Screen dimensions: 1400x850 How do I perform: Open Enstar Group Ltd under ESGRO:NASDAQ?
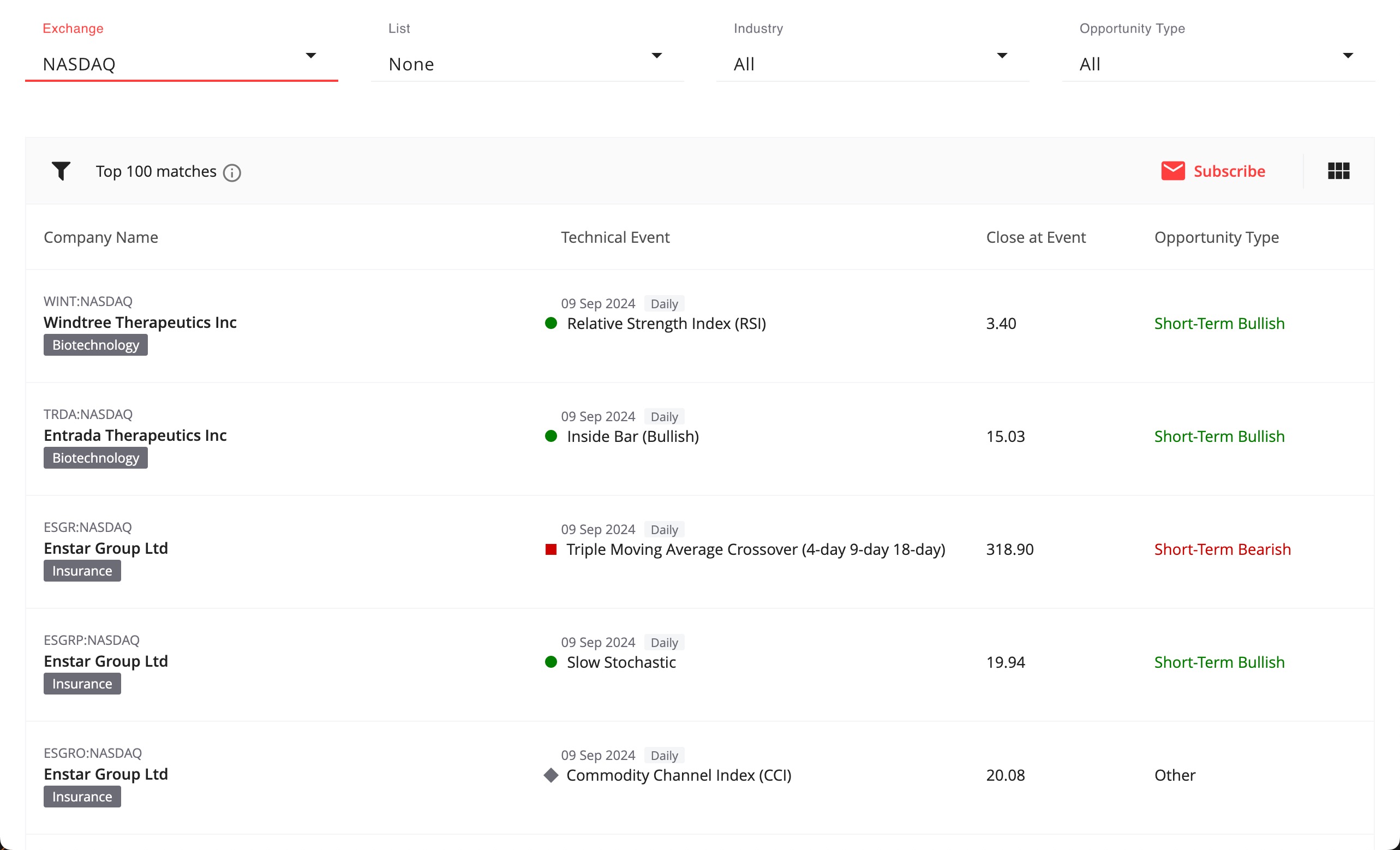pyautogui.click(x=106, y=774)
